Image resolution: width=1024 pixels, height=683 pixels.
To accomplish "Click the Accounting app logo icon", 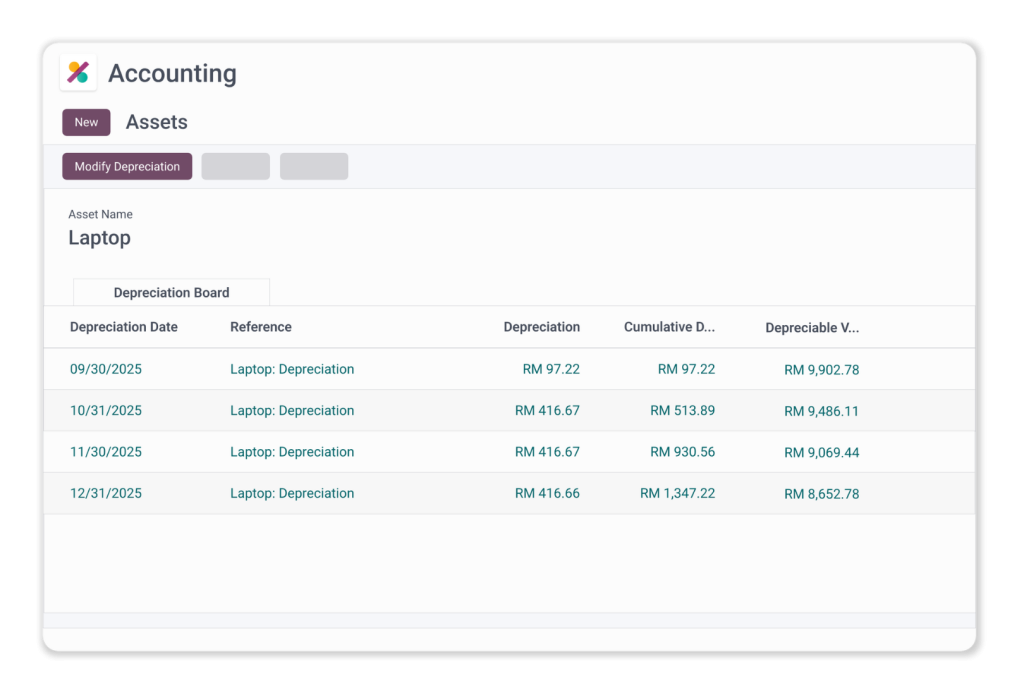I will click(x=78, y=73).
